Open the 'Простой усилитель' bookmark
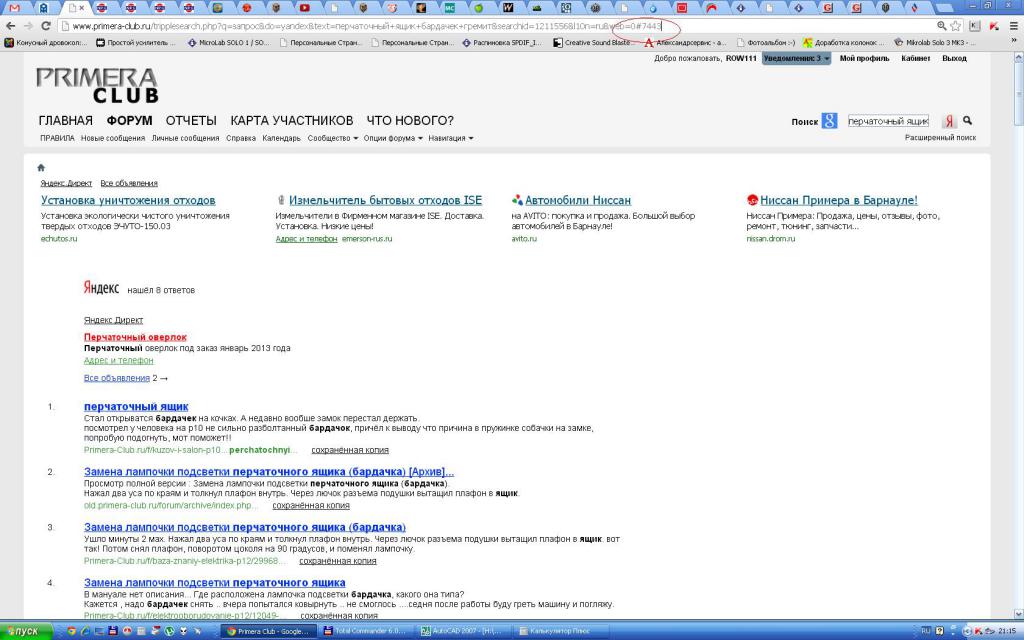The height and width of the screenshot is (640, 1024). [x=136, y=42]
